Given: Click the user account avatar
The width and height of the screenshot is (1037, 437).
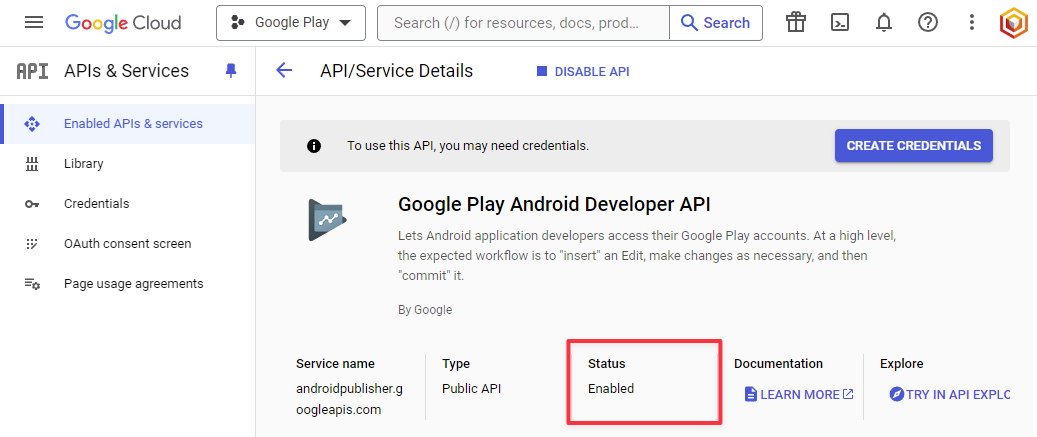Looking at the screenshot, I should (1015, 23).
